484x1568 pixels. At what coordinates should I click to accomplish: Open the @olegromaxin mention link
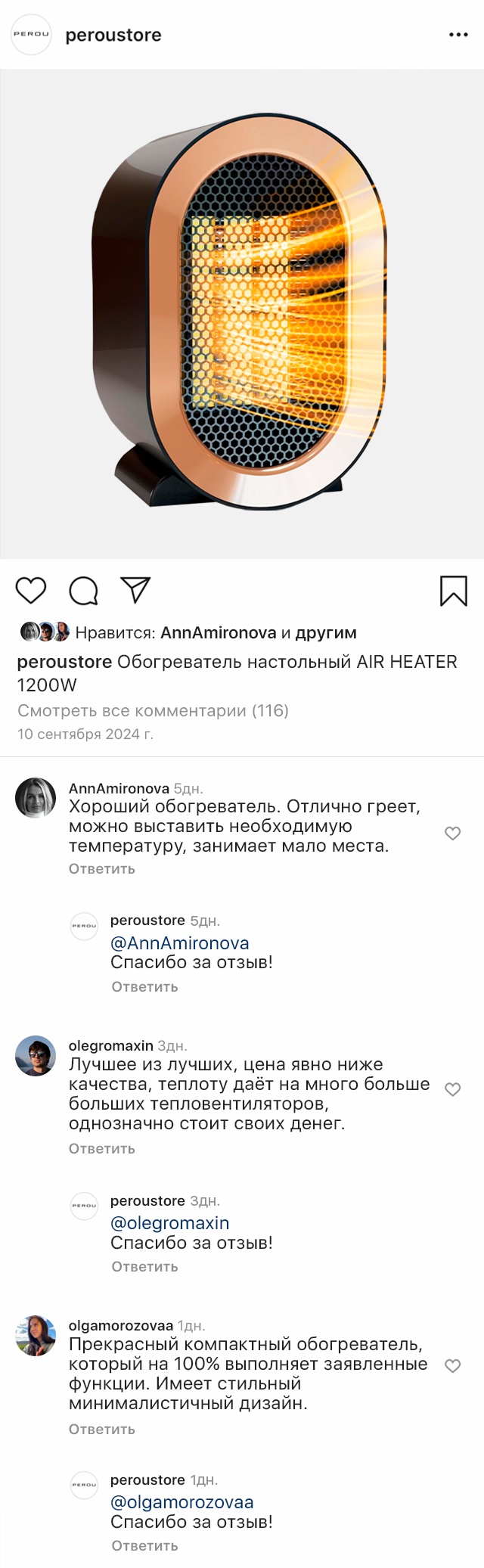coord(170,1223)
